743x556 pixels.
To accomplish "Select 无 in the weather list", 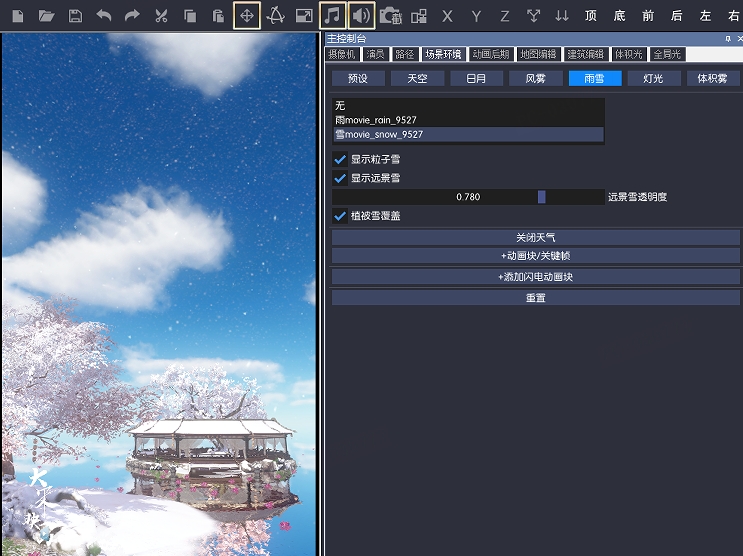I will coord(468,105).
